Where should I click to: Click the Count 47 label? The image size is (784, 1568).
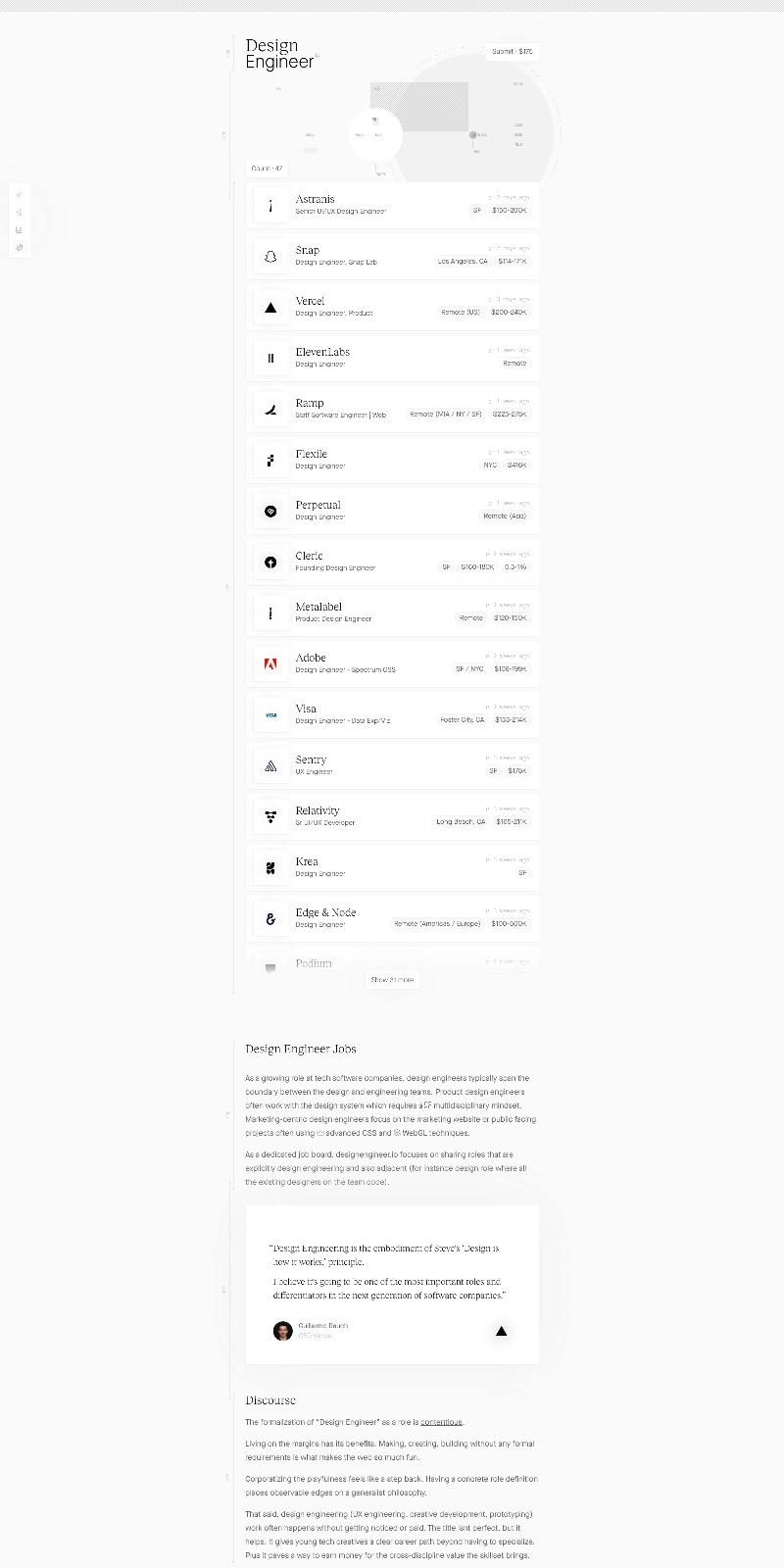click(x=267, y=169)
